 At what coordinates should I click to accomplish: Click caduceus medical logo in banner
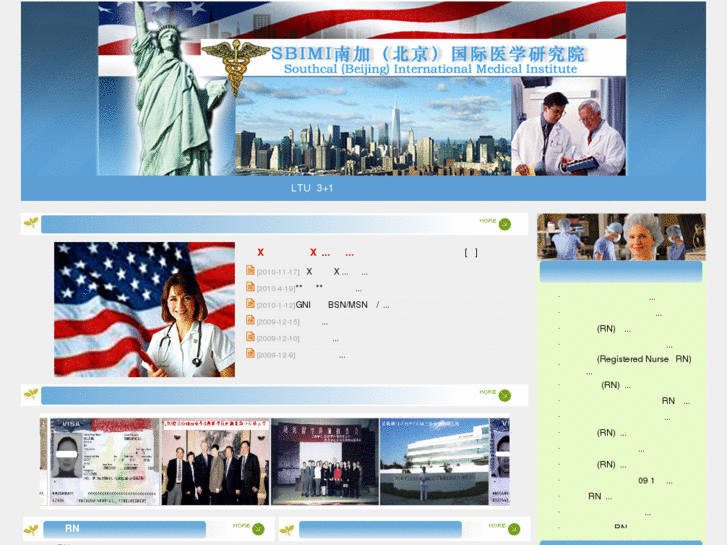coord(236,66)
